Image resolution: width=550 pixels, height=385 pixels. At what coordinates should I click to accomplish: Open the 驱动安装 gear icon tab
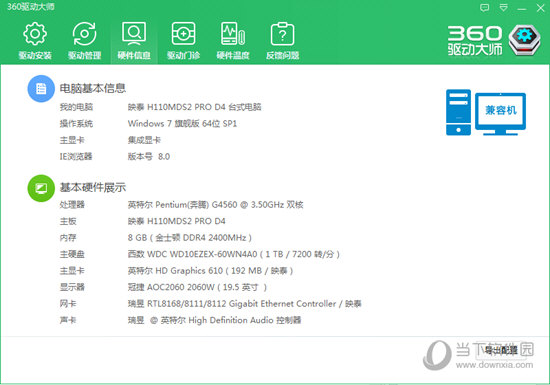pyautogui.click(x=35, y=40)
